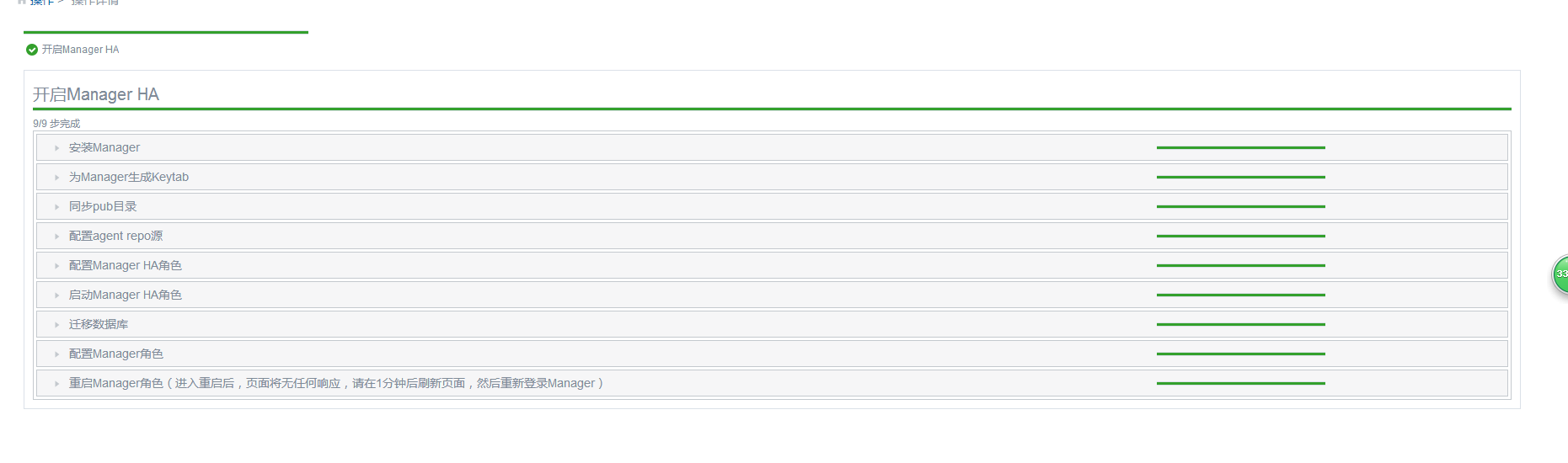Expand the 同步pub目录 step arrow

(57, 207)
